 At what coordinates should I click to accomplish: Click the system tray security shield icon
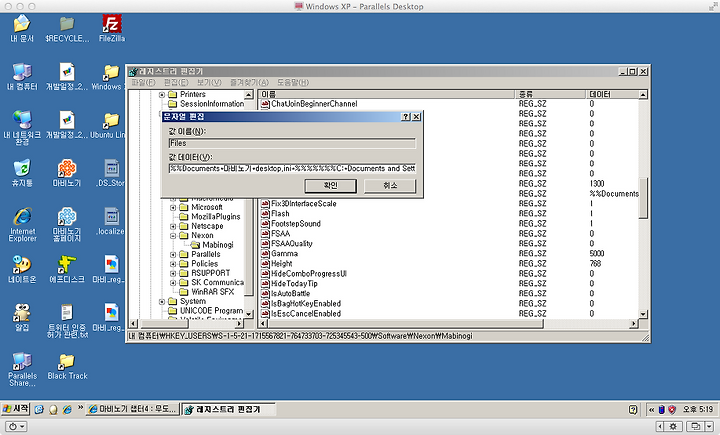pos(672,409)
